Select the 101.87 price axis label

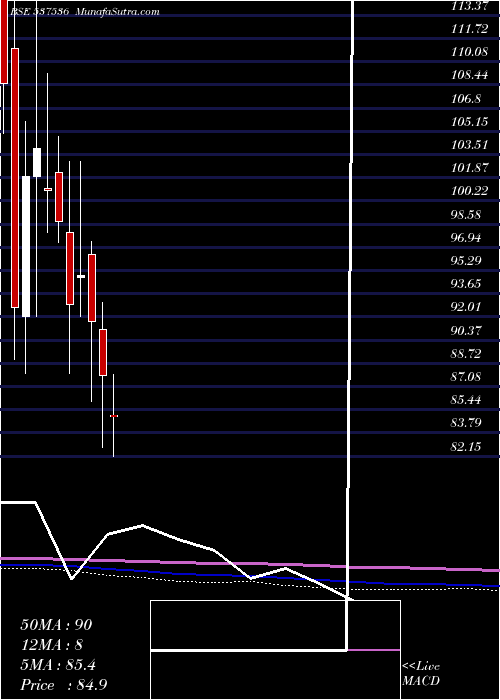coord(470,168)
